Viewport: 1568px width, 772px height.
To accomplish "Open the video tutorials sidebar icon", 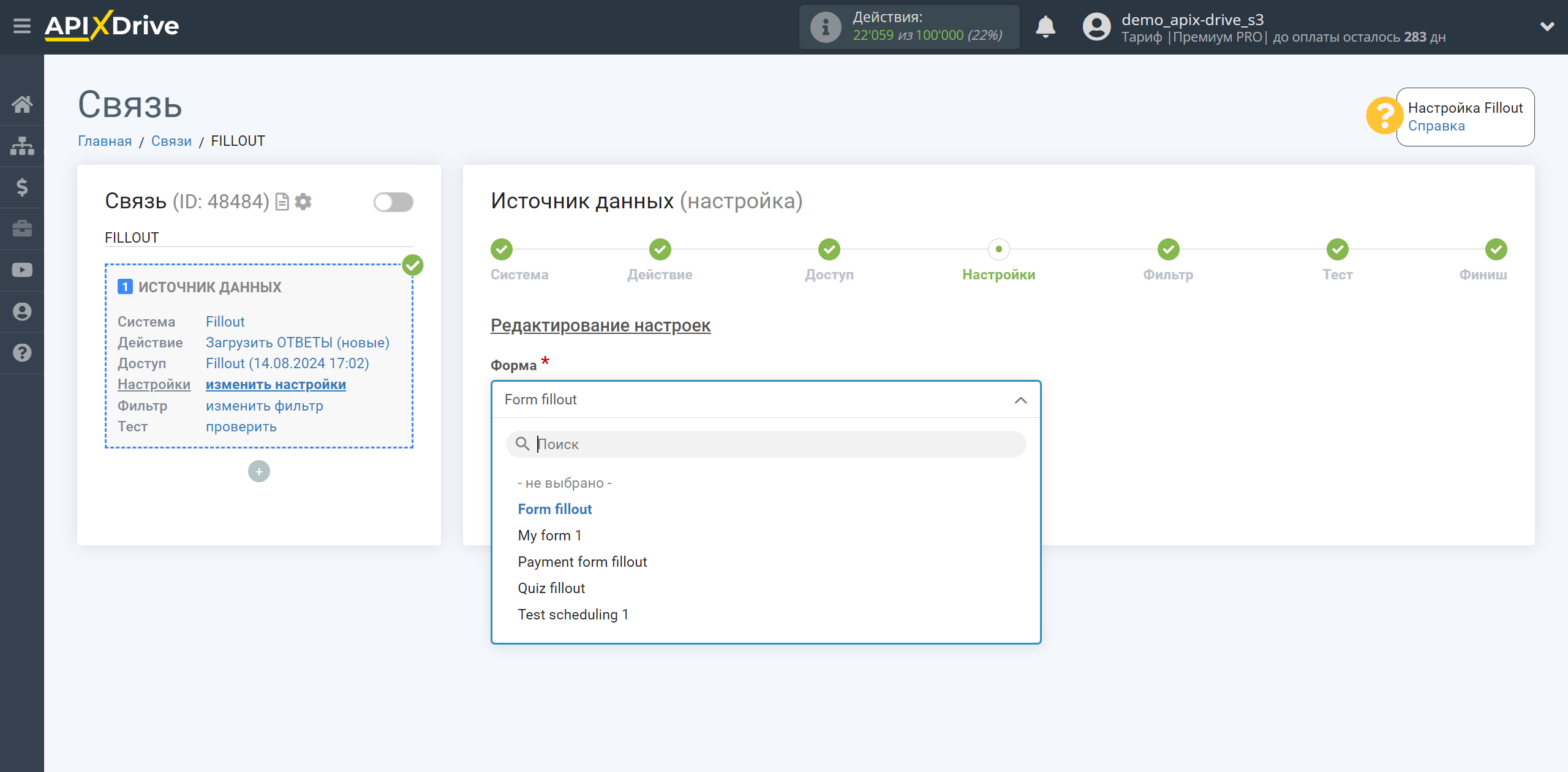I will click(x=22, y=270).
